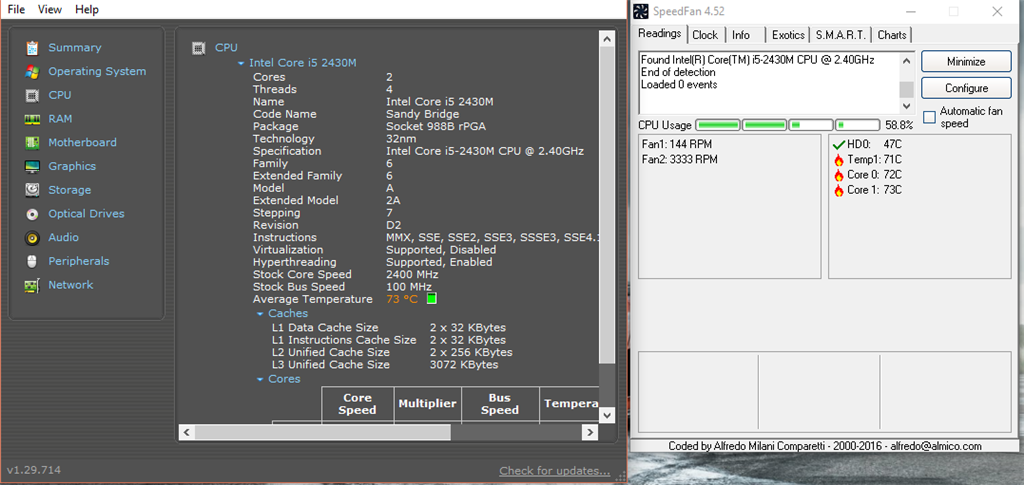Click the SpeedFan log scroll down arrow
The image size is (1024, 485).
tap(906, 106)
